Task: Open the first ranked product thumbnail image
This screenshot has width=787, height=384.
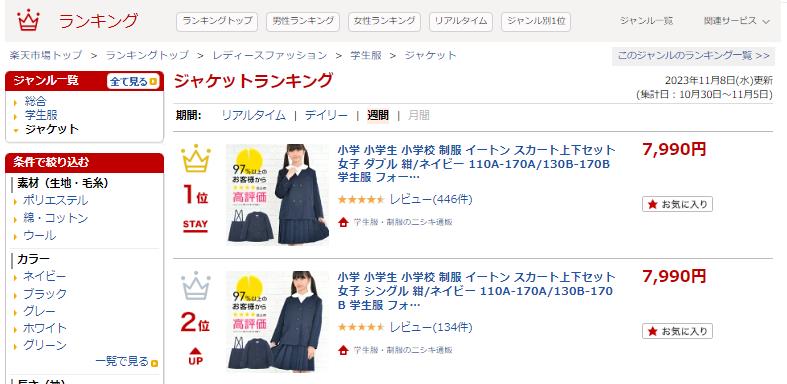Action: click(278, 194)
